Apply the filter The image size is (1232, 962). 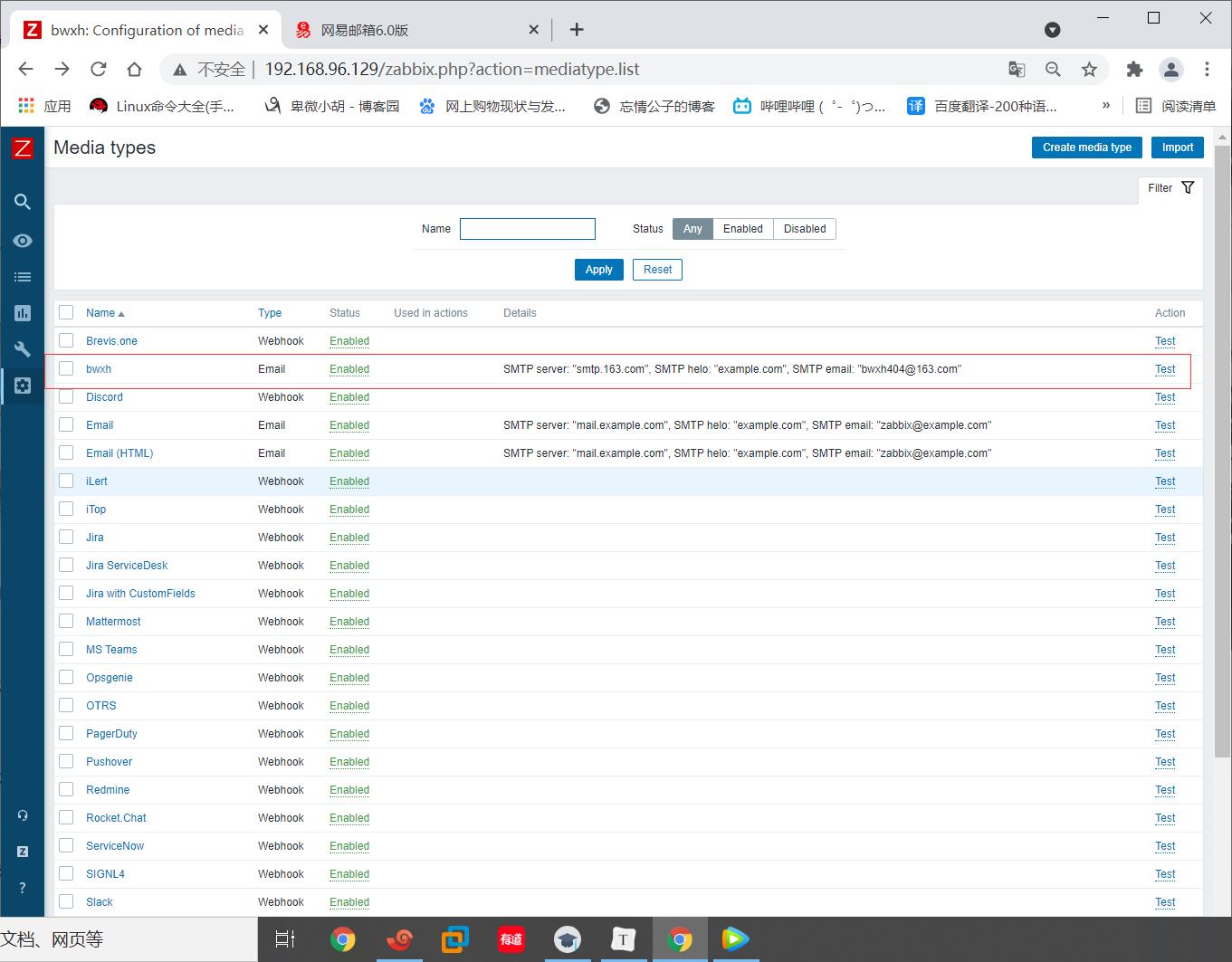click(599, 270)
